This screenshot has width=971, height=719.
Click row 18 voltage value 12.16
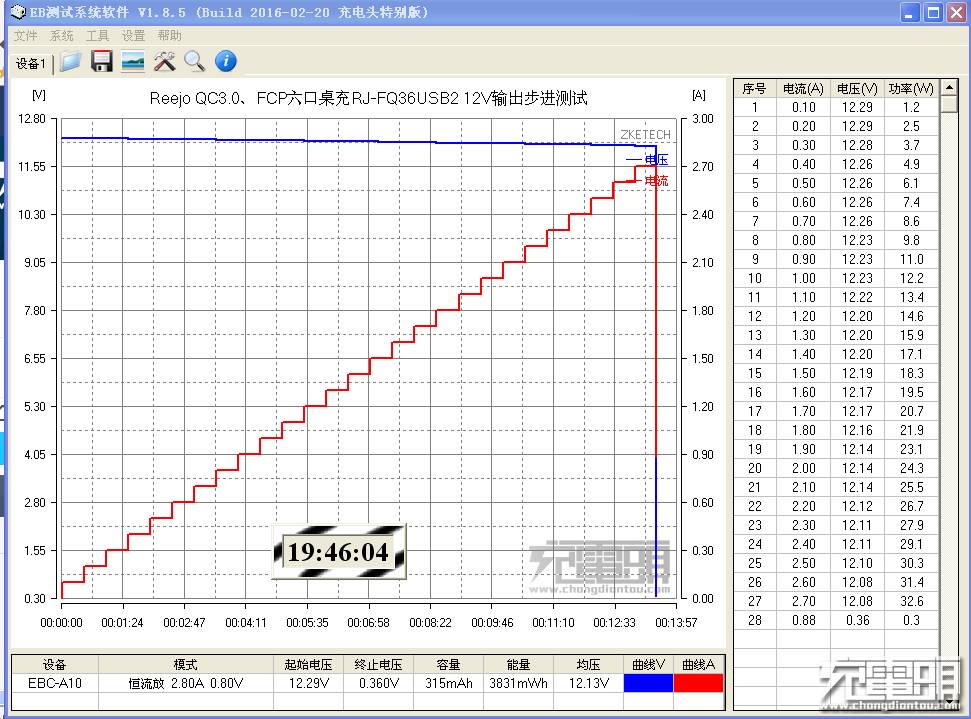tap(858, 430)
